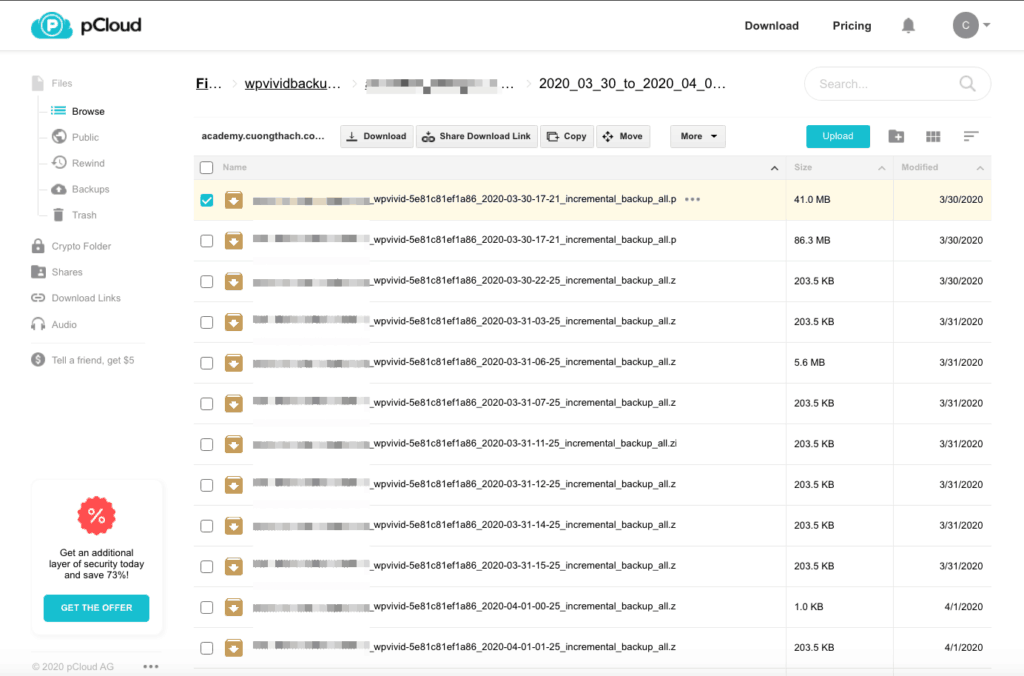1024x676 pixels.
Task: Sort by Modified column arrow
Action: (980, 168)
